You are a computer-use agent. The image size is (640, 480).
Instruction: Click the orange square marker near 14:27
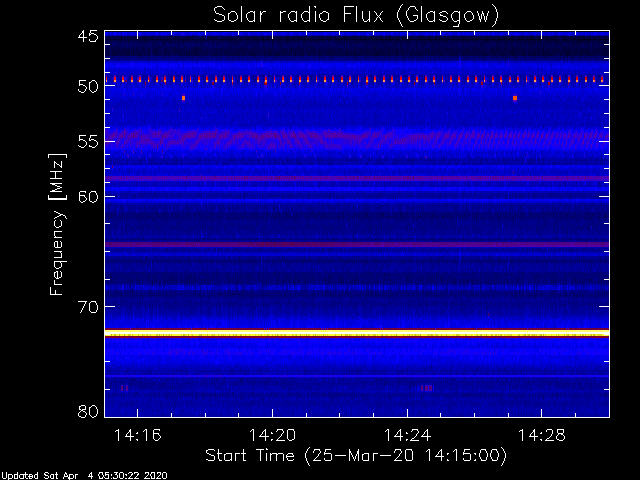click(x=515, y=98)
